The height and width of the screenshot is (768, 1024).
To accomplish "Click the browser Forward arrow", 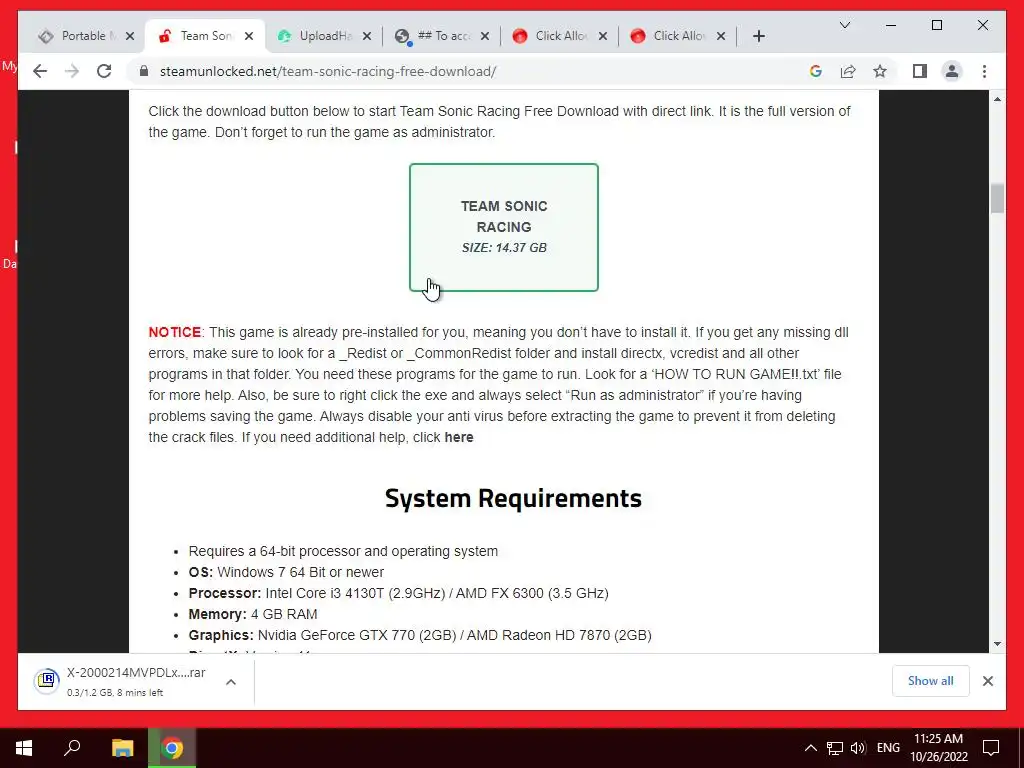I will point(72,71).
